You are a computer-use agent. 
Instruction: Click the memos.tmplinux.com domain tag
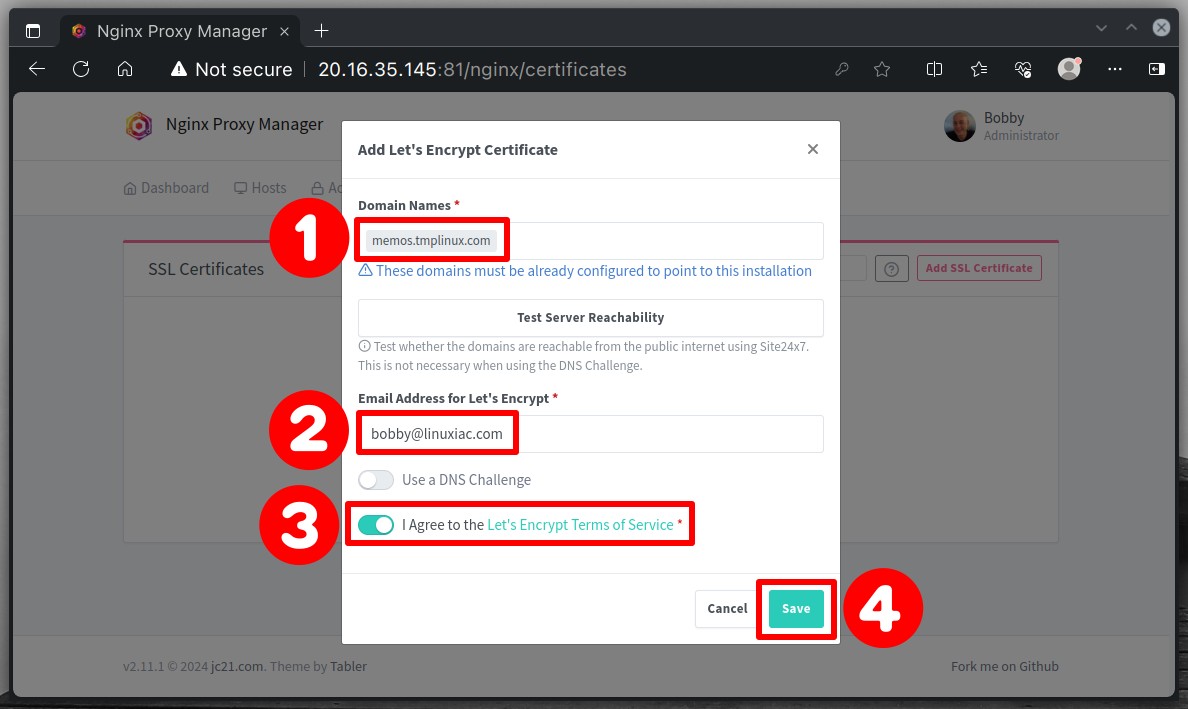click(x=431, y=240)
